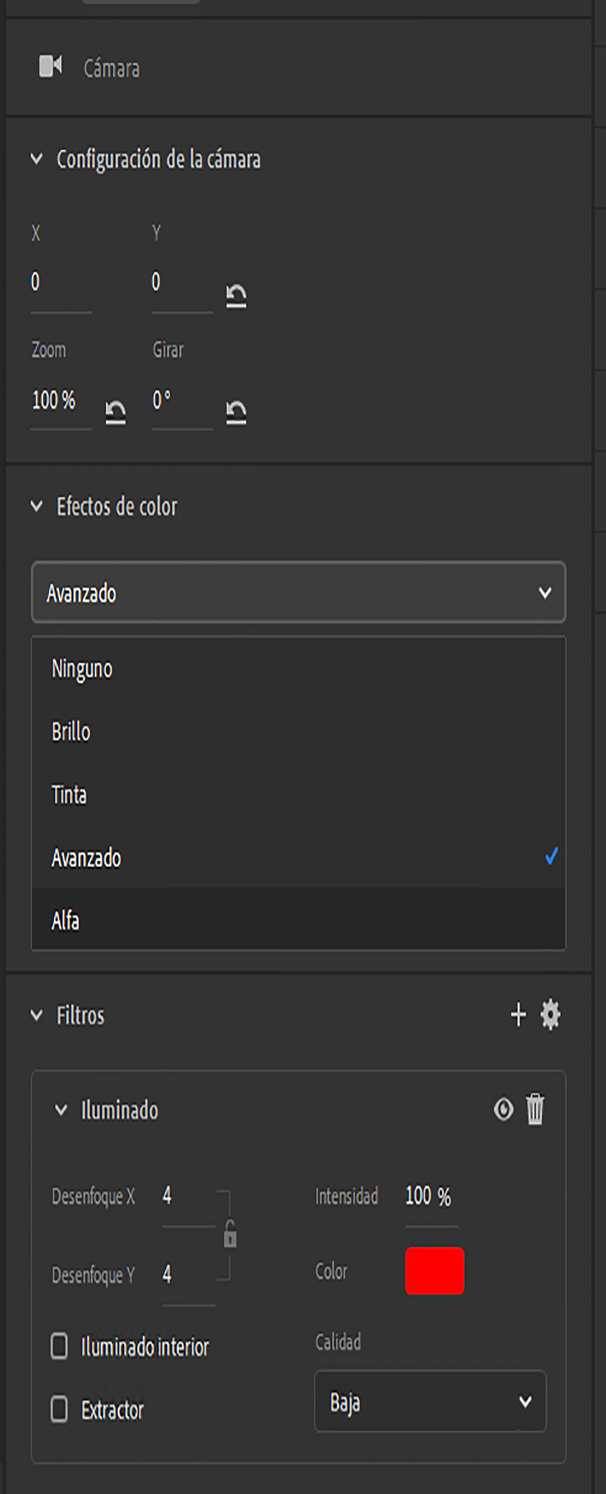Reset the Girar rotation value
Screen dimensions: 606x1494
click(236, 409)
